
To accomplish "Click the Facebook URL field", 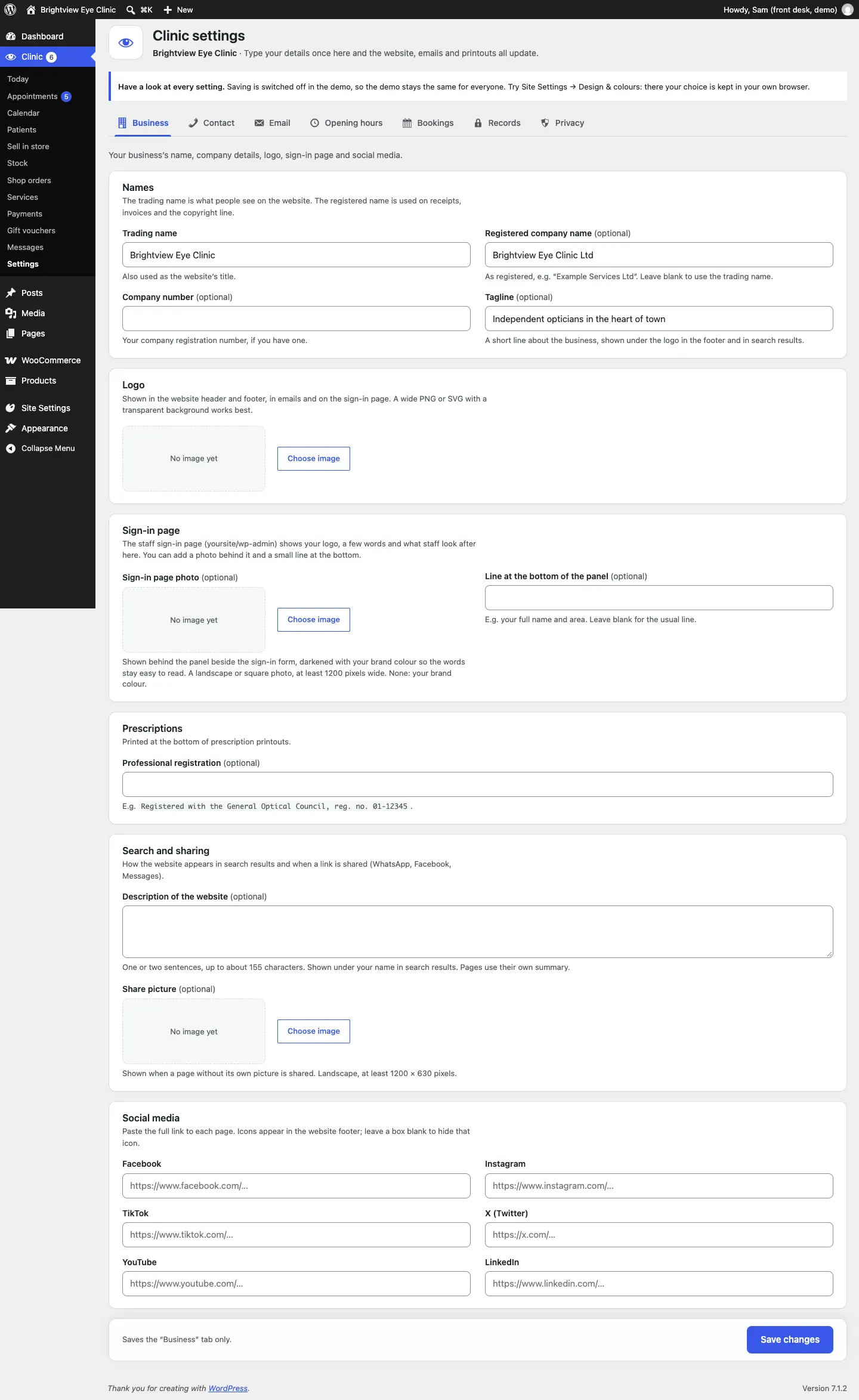I will point(296,1186).
